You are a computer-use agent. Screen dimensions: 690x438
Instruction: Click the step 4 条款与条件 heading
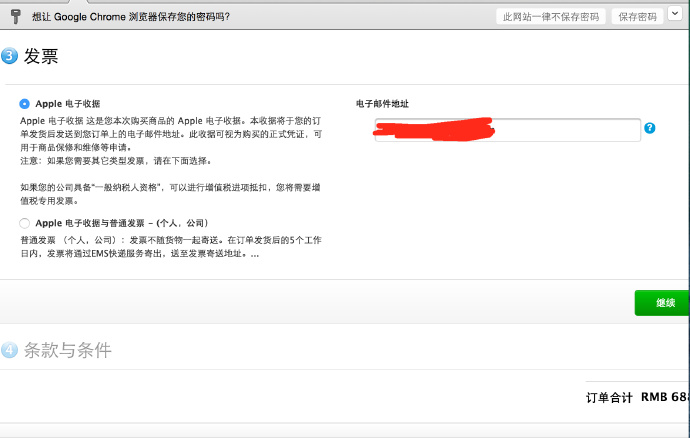[67, 350]
